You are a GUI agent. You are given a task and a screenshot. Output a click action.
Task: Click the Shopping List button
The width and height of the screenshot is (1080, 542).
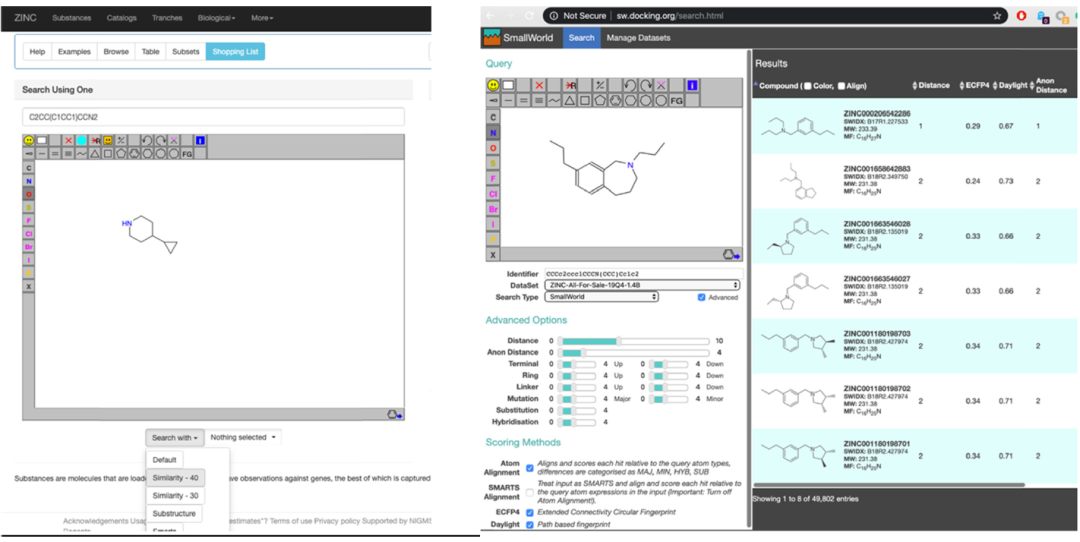pos(235,52)
